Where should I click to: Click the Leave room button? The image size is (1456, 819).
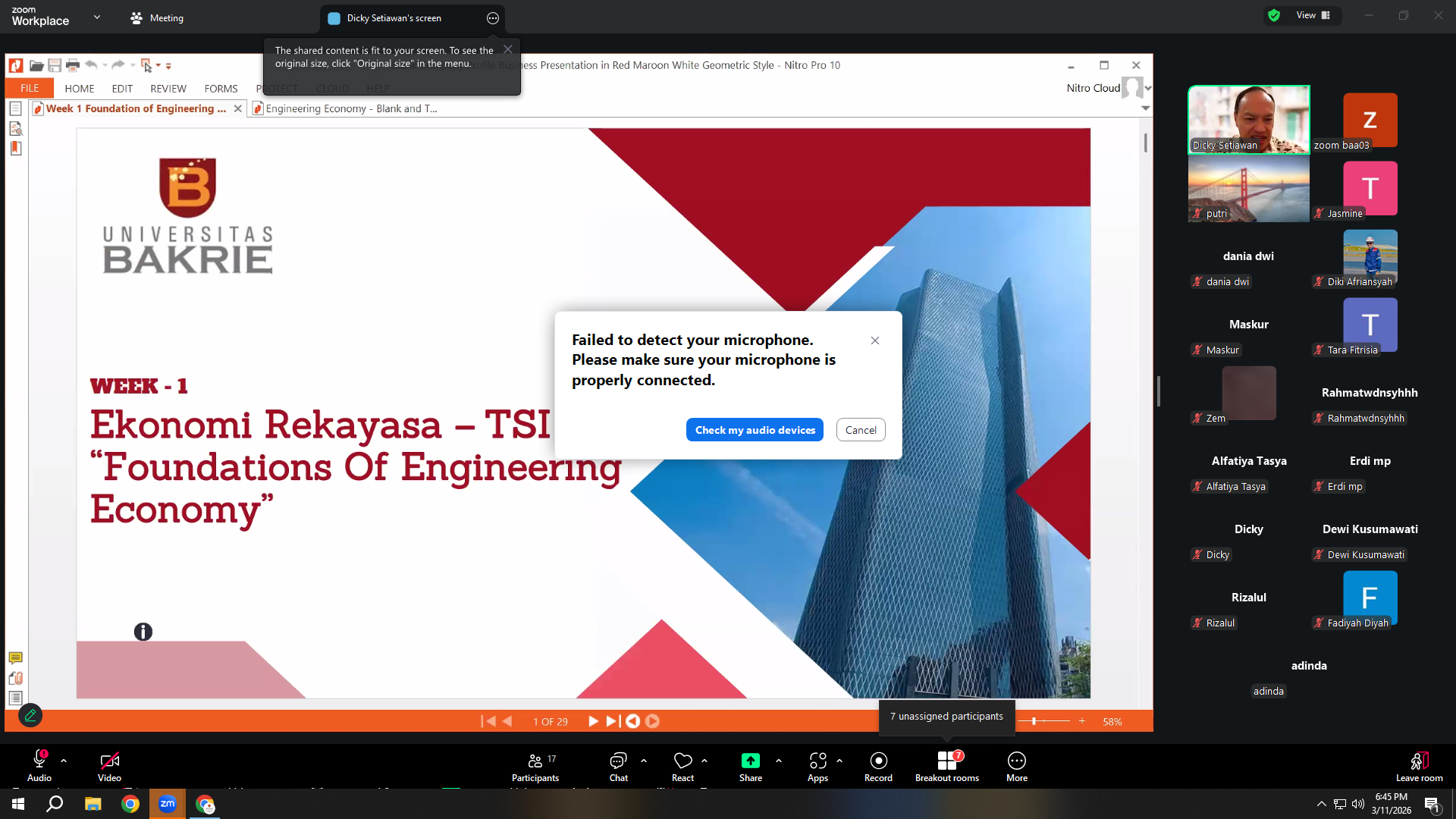coord(1420,766)
